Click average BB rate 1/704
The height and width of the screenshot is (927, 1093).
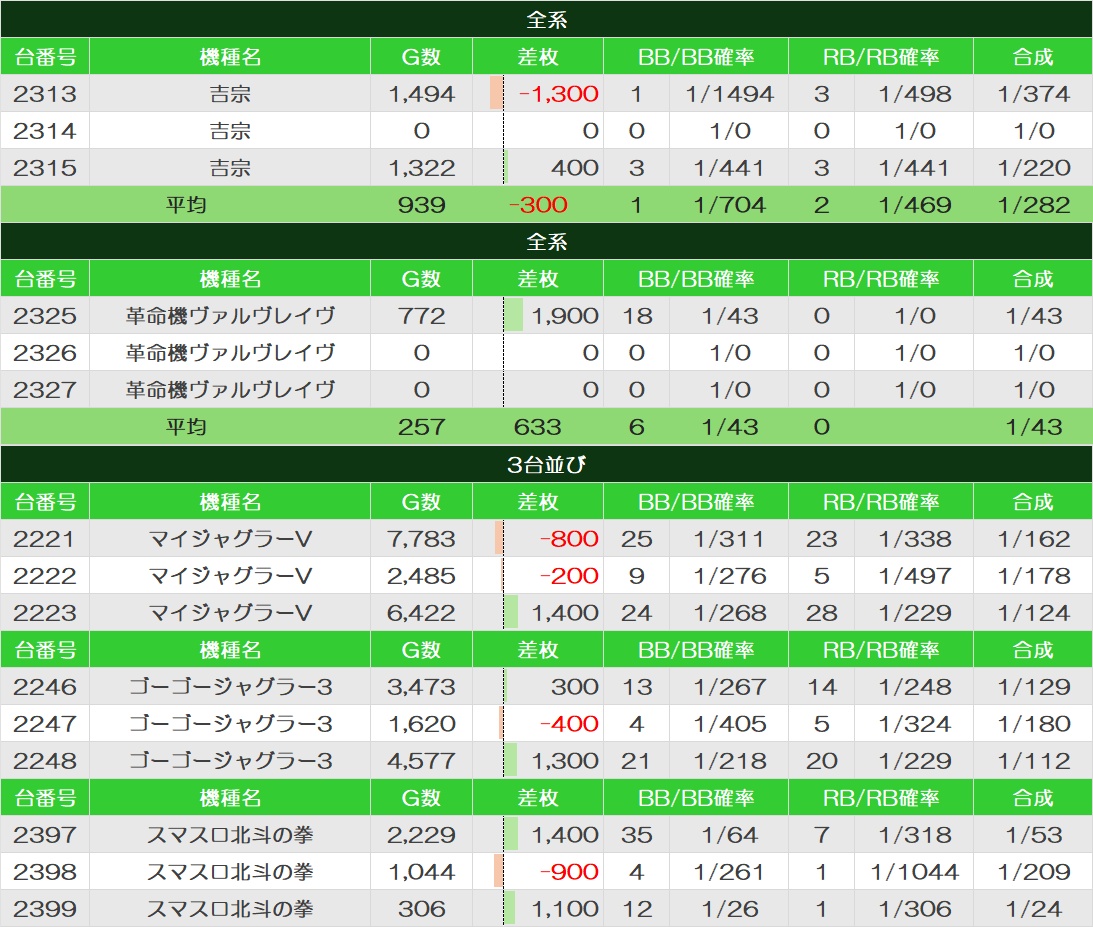point(729,204)
